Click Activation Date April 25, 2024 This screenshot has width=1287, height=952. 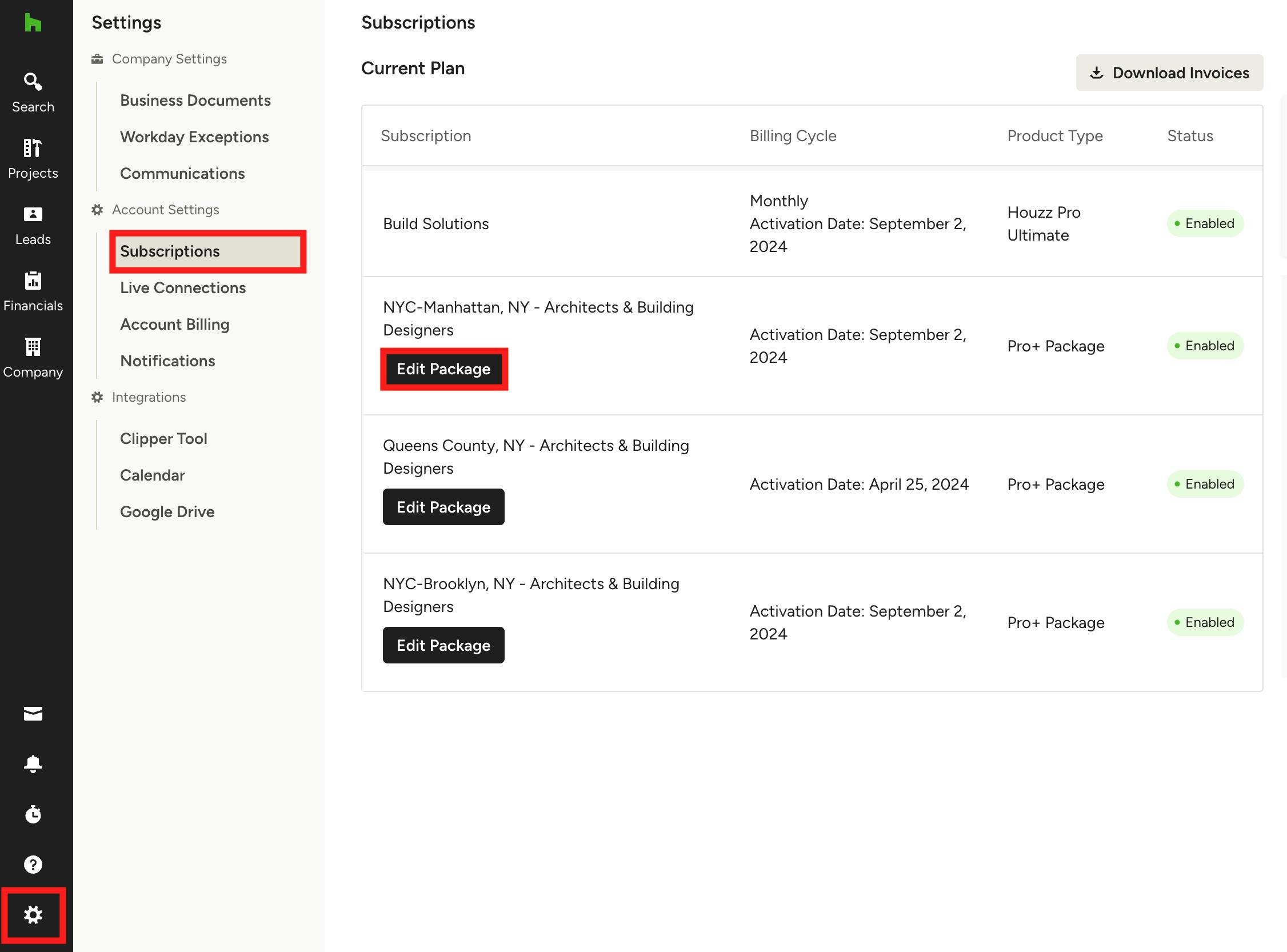[x=860, y=484]
